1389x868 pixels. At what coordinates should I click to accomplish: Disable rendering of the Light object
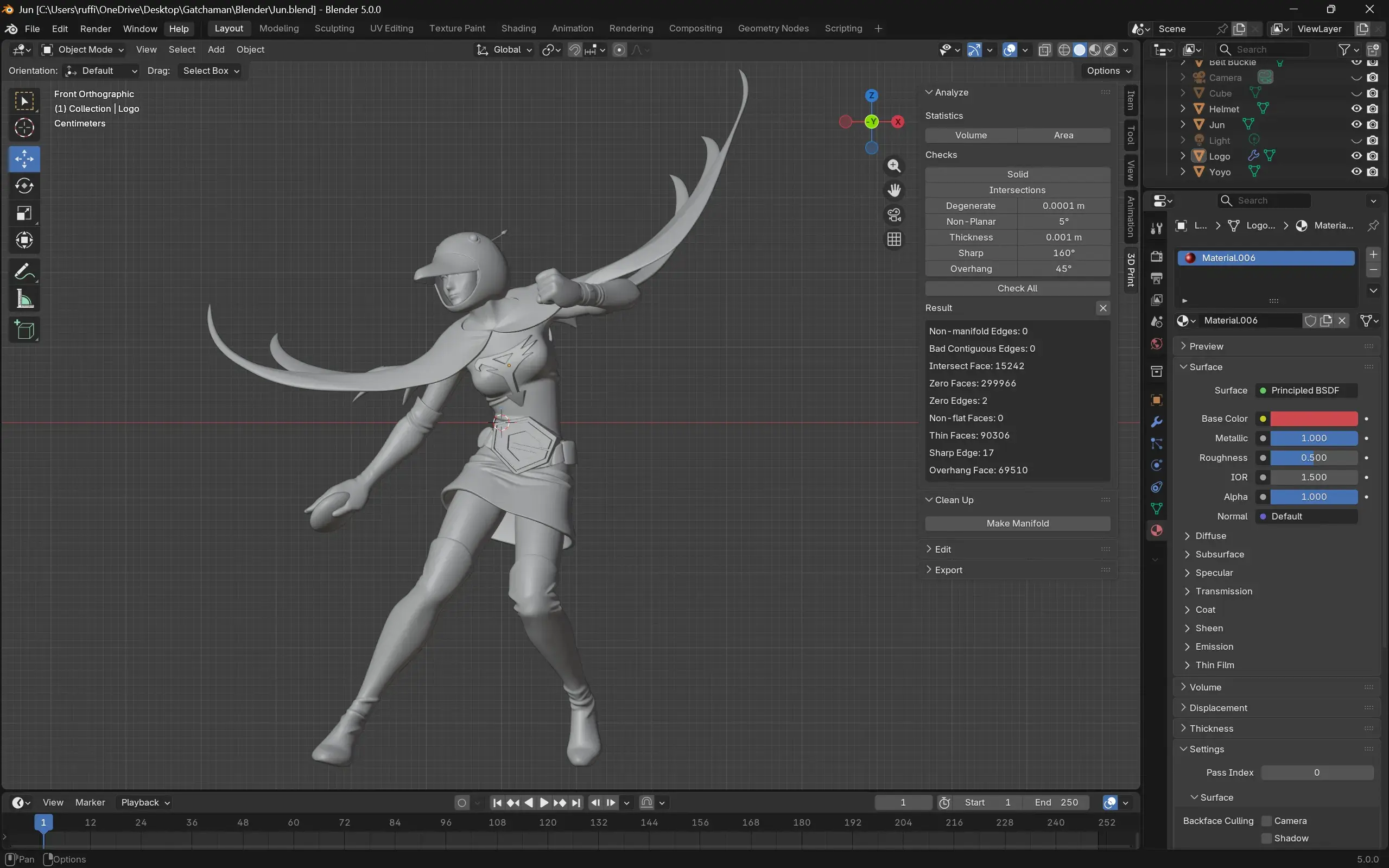click(1372, 140)
